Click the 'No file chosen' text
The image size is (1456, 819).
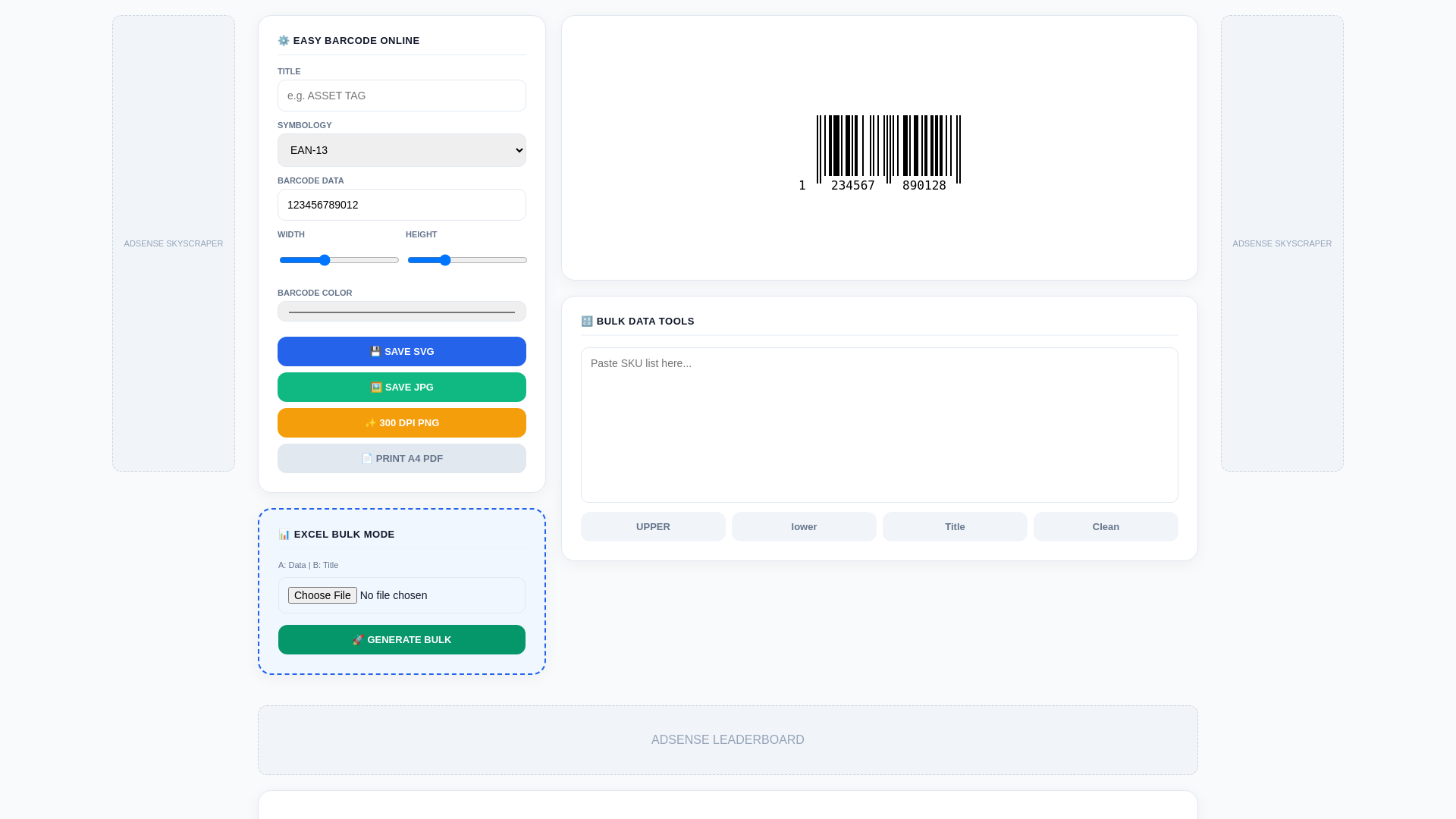click(x=394, y=595)
